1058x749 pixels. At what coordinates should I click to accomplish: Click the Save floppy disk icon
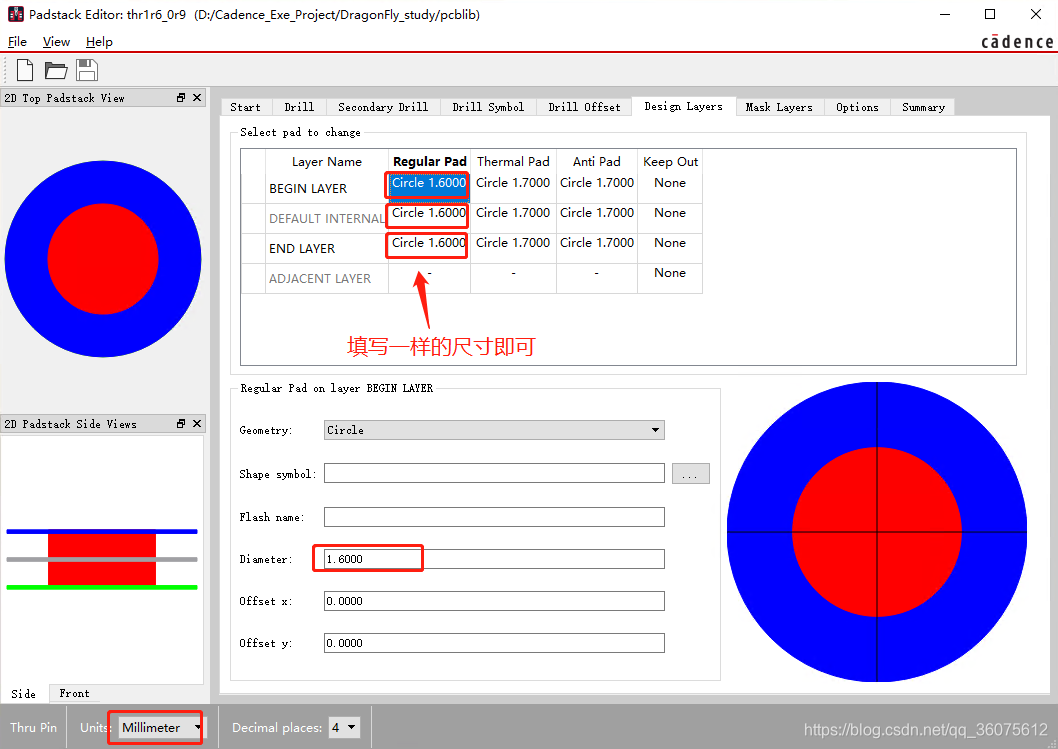[87, 70]
